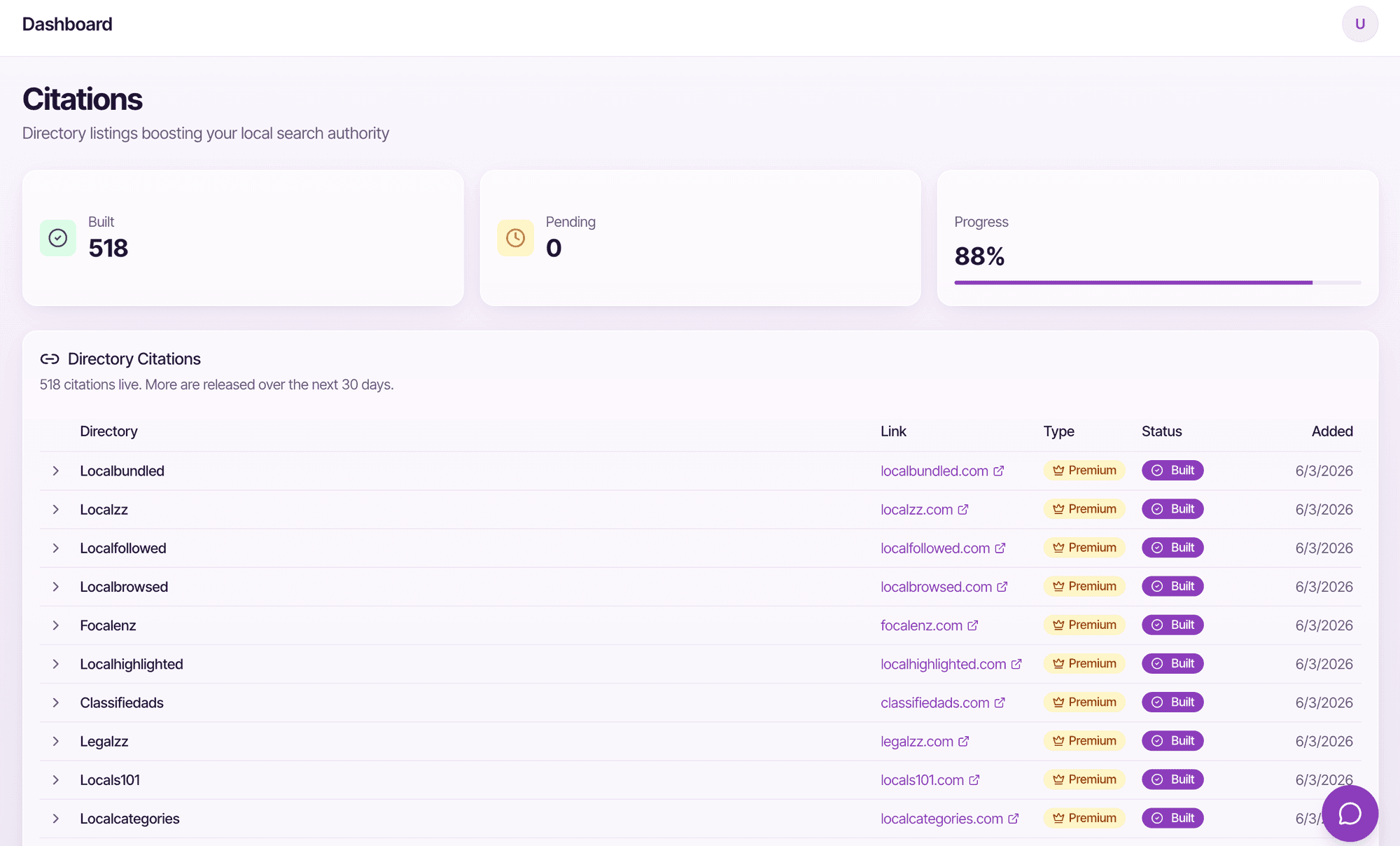Click the Status column header

click(x=1161, y=431)
